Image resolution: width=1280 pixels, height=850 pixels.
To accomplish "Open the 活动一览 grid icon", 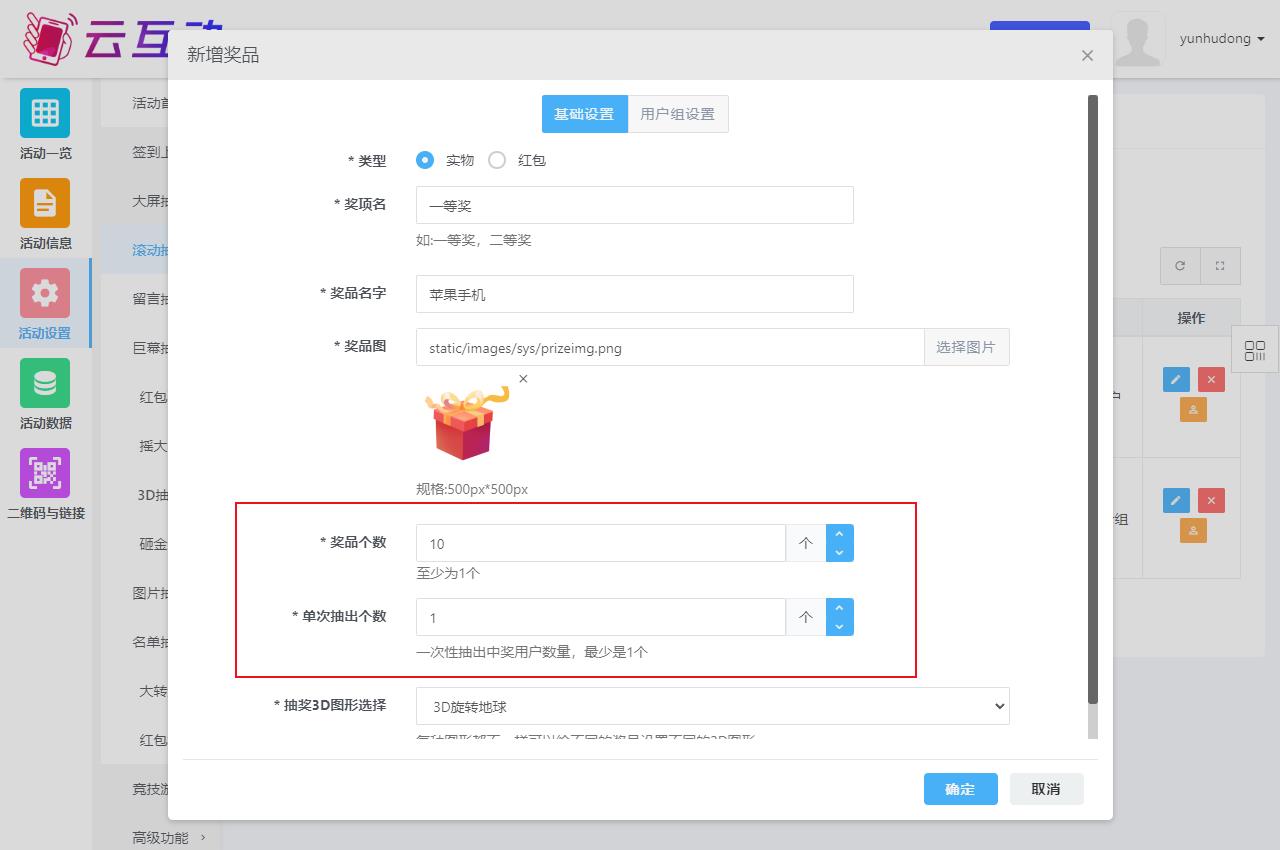I will click(45, 113).
